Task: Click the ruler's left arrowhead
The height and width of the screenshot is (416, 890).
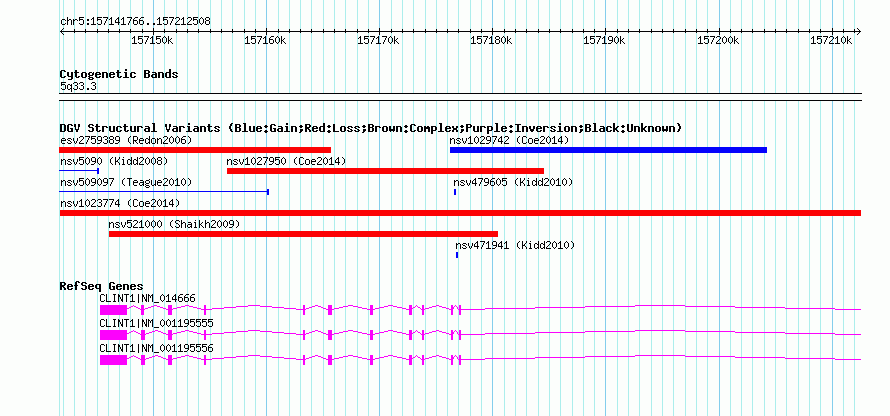Action: click(62, 32)
